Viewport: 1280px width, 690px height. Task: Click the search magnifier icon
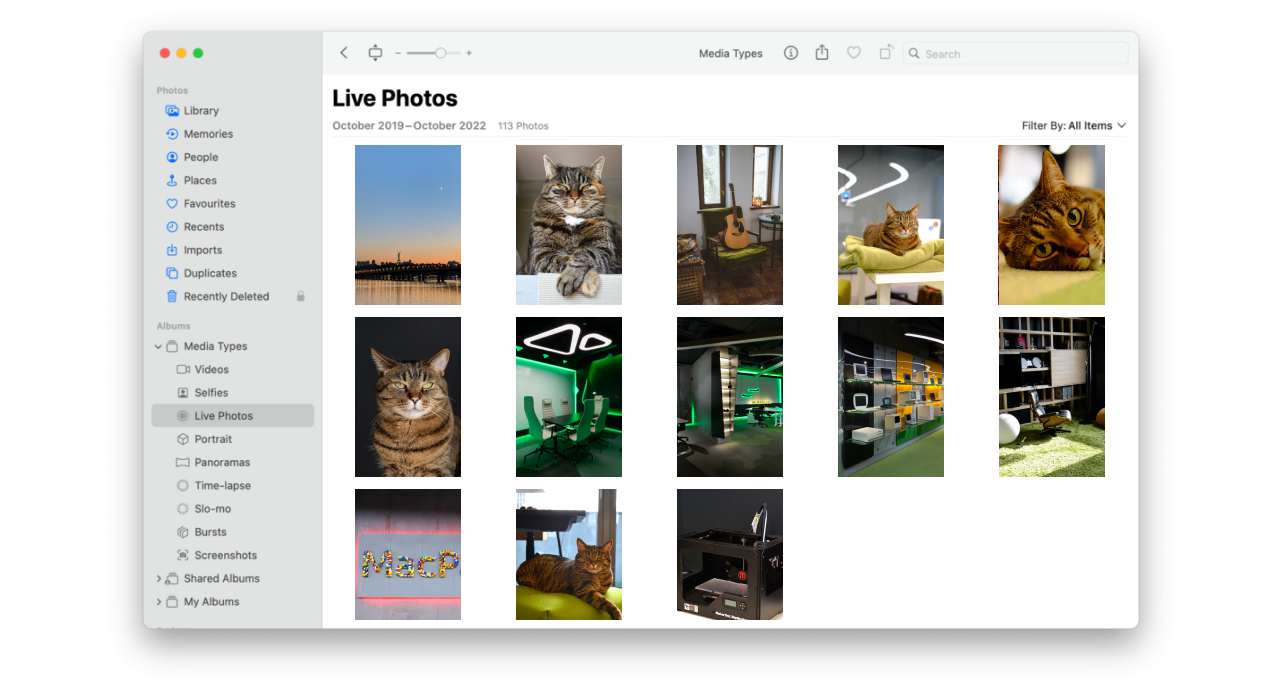(914, 54)
